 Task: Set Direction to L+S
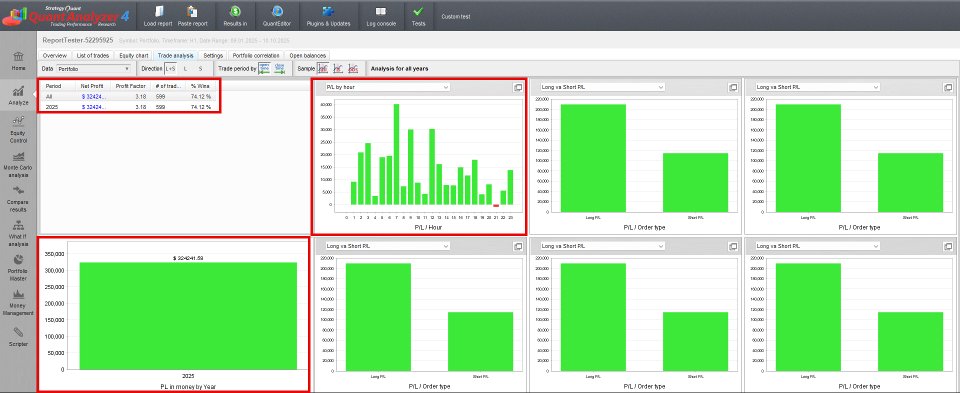click(170, 69)
